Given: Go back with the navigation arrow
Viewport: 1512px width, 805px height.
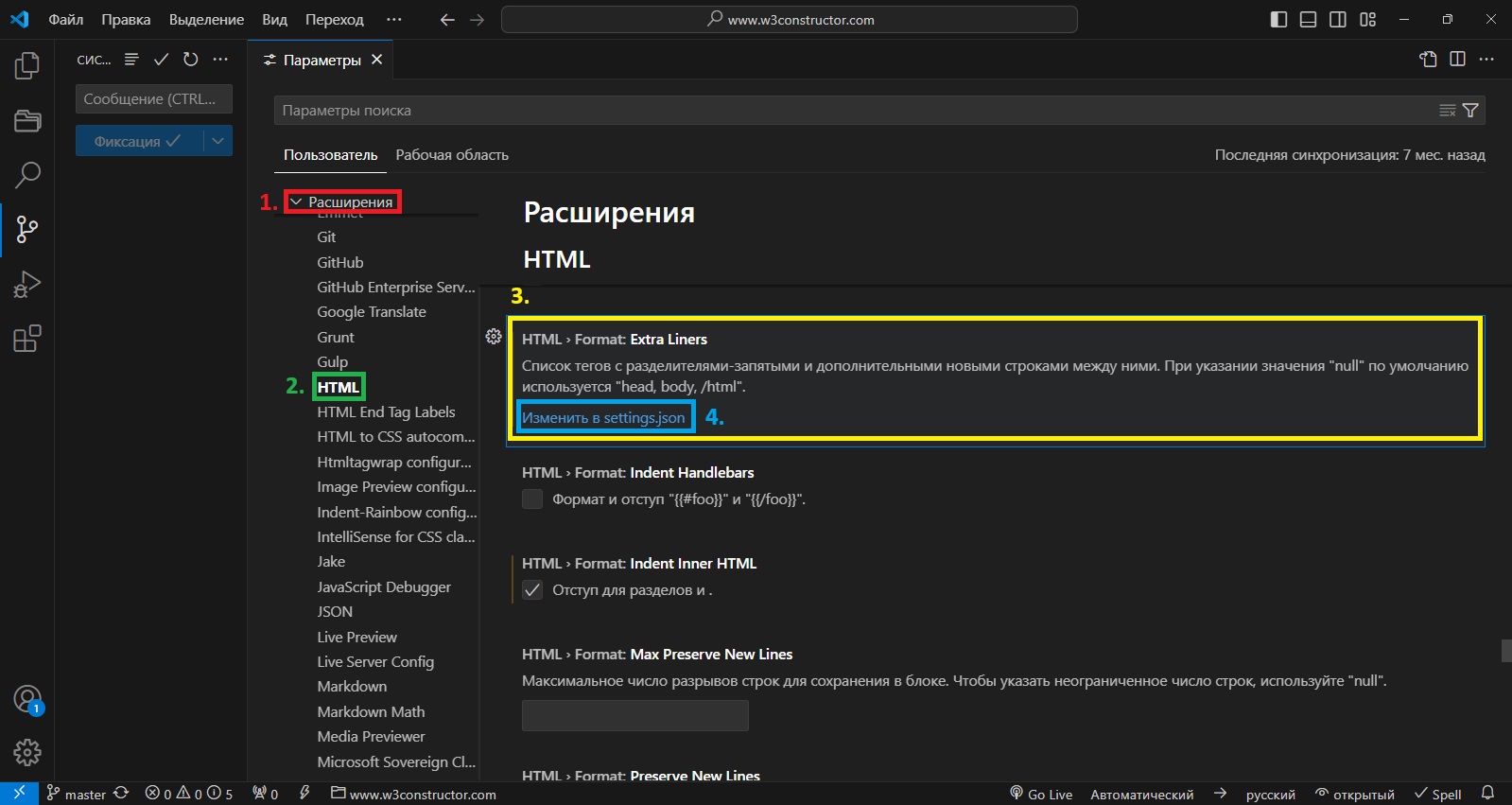Looking at the screenshot, I should click(x=447, y=20).
